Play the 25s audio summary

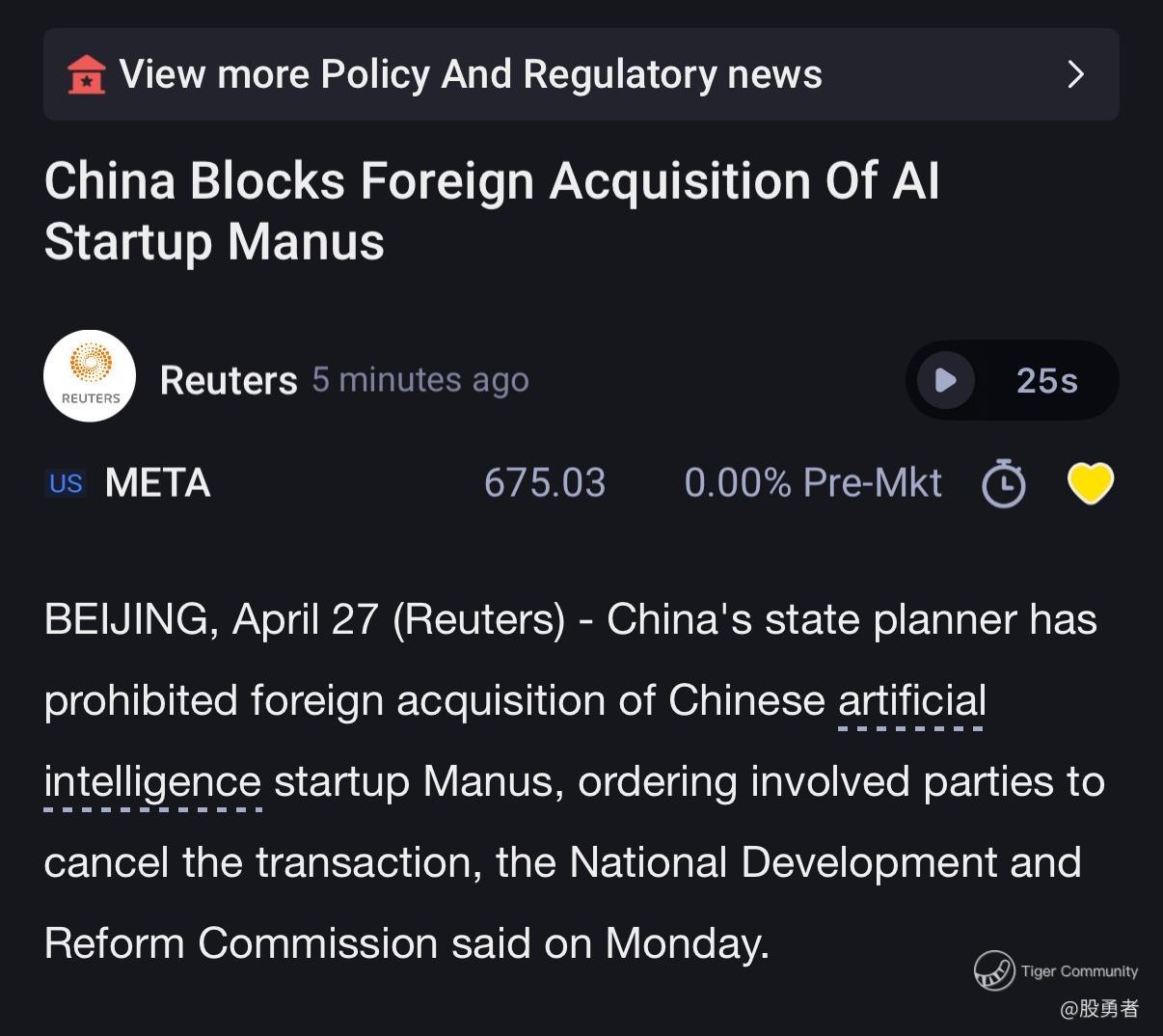point(945,380)
